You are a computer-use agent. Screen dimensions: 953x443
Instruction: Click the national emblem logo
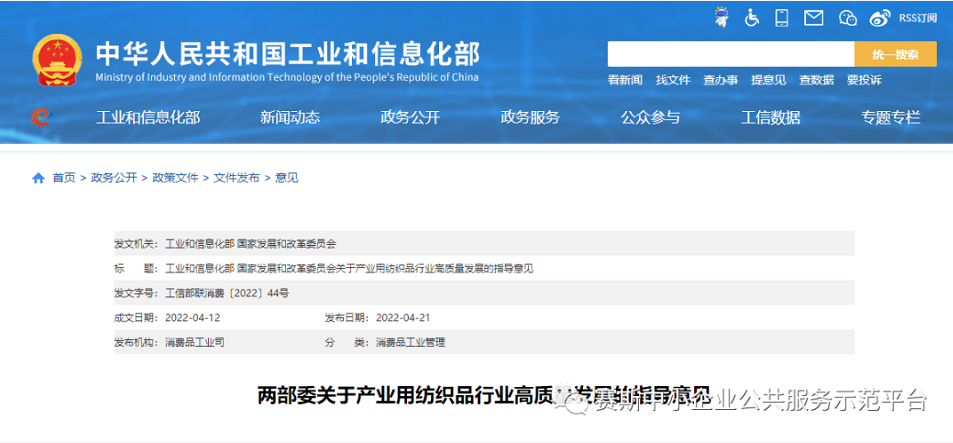point(57,61)
